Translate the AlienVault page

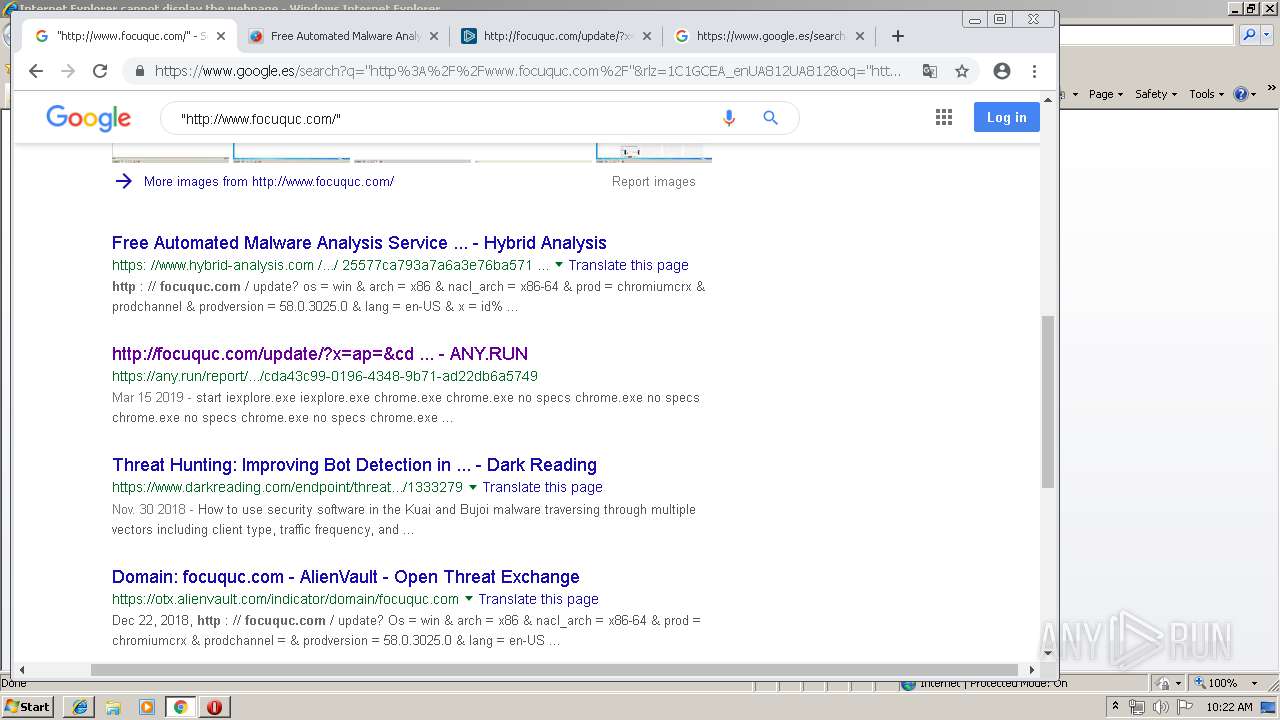(538, 599)
